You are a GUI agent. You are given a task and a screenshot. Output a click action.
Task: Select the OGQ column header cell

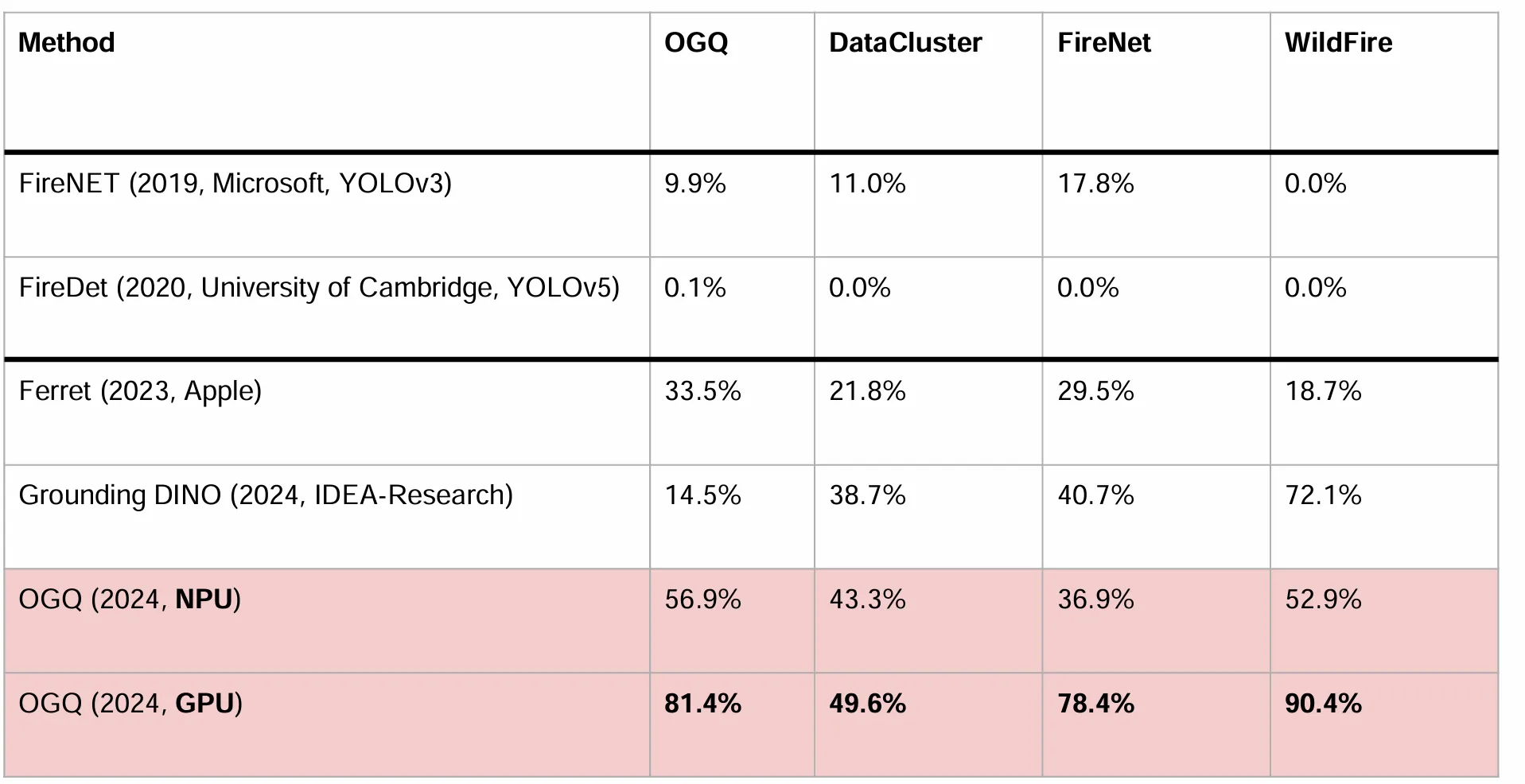pyautogui.click(x=732, y=82)
